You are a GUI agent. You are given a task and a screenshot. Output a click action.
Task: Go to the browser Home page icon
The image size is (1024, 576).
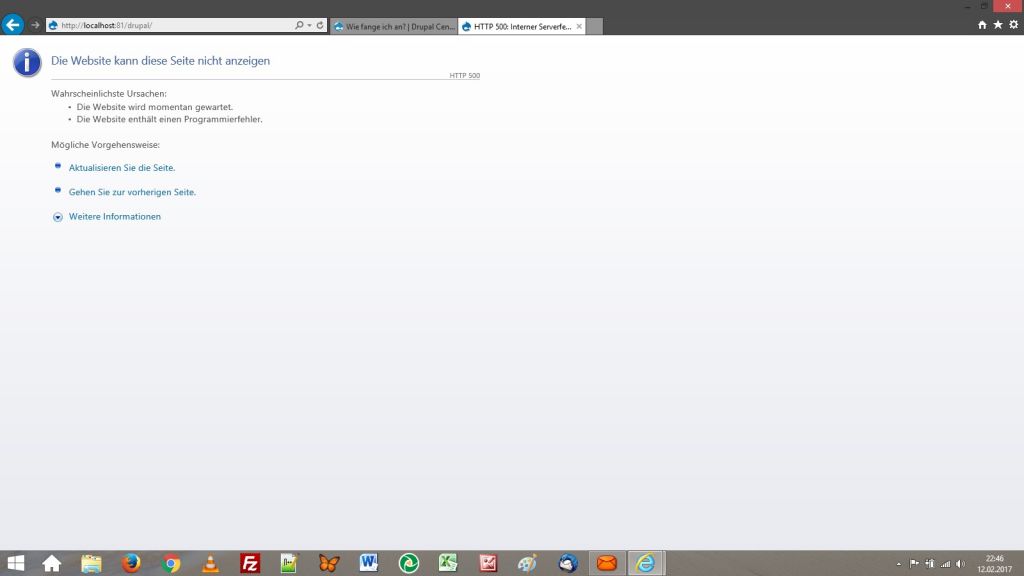tap(983, 25)
